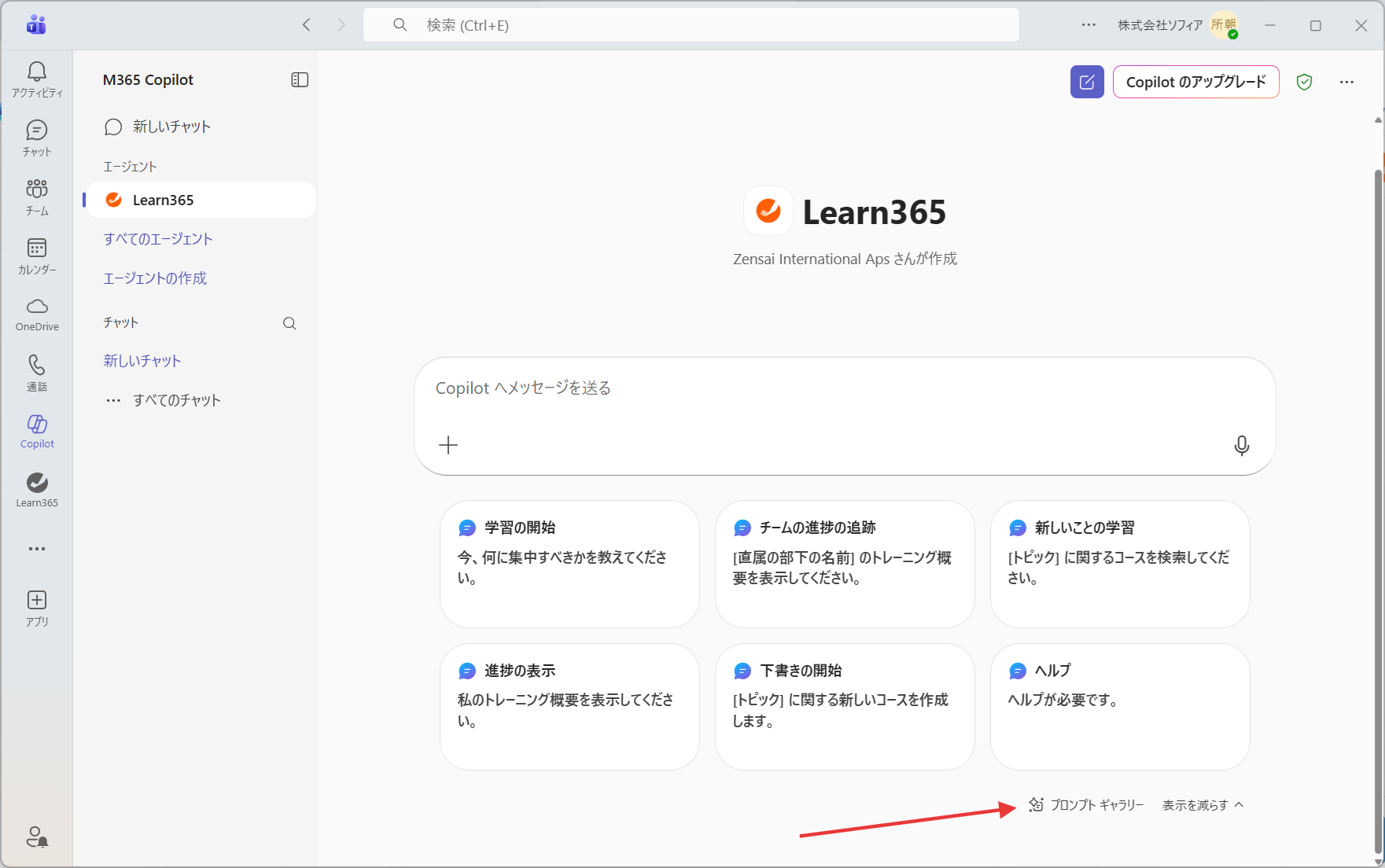
Task: Click the 株式会社ソフィア organization name
Action: tap(1160, 25)
